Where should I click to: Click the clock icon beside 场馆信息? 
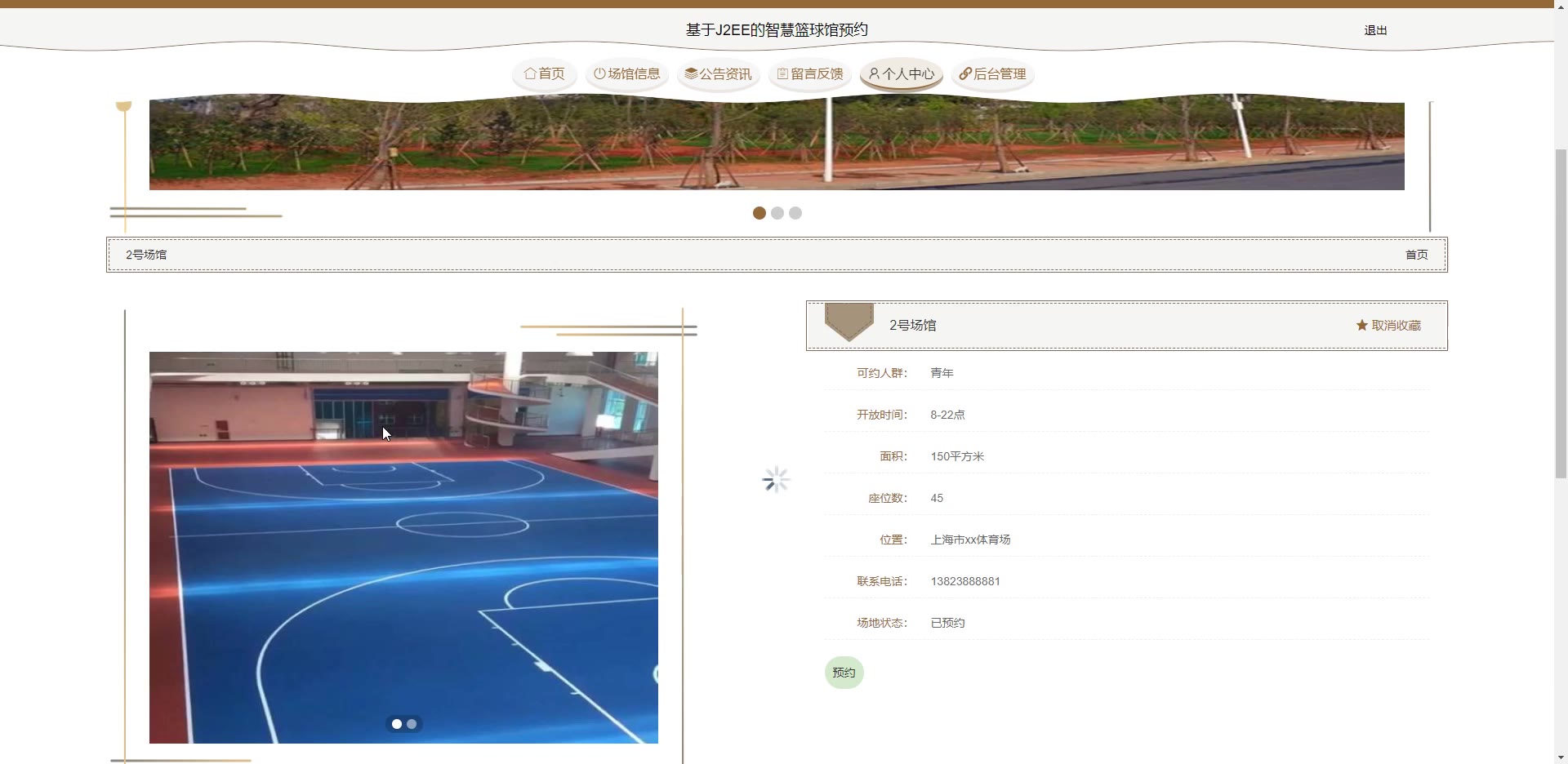click(x=599, y=73)
